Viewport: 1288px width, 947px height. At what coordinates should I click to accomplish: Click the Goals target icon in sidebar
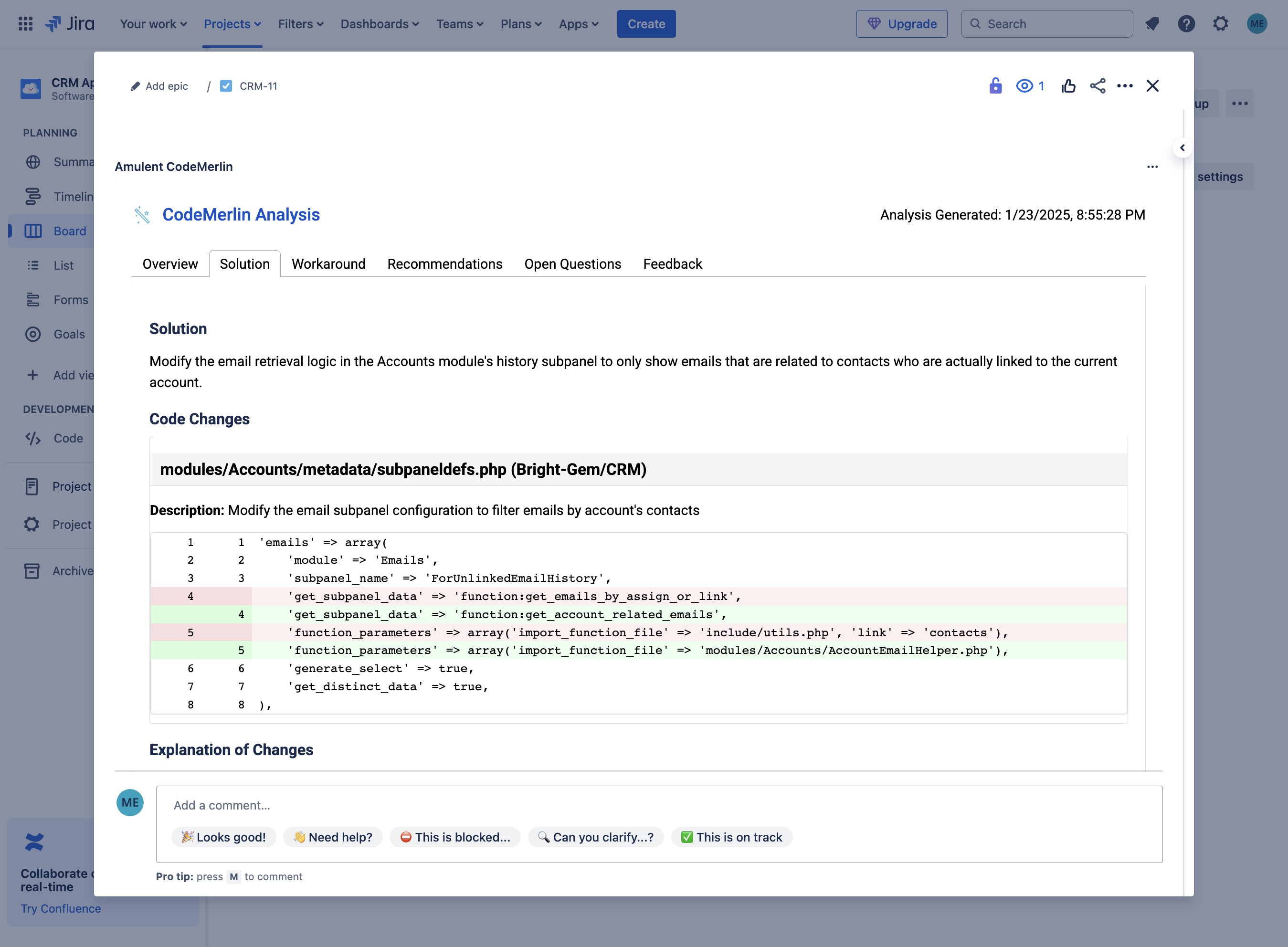pyautogui.click(x=33, y=334)
